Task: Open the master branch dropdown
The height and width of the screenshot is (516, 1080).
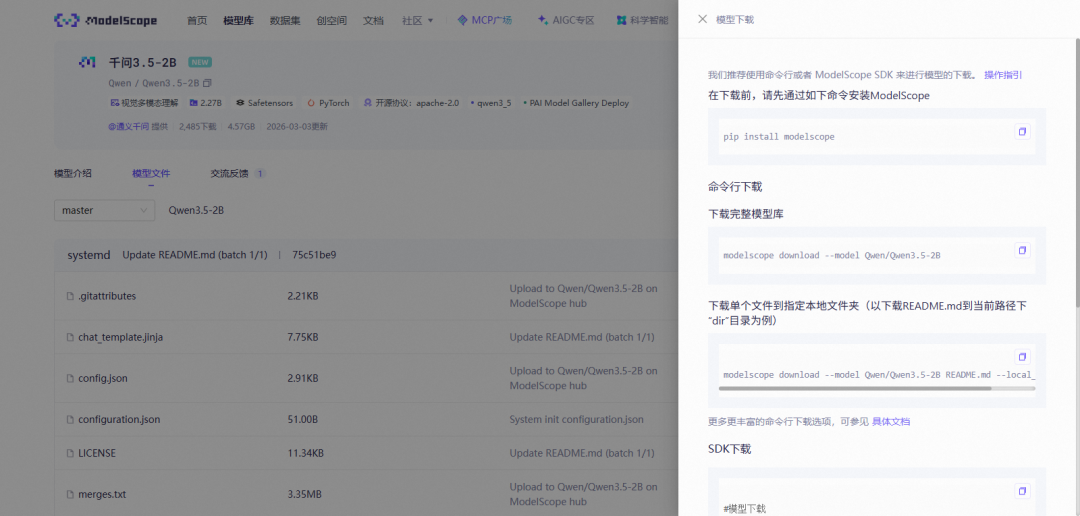Action: coord(104,210)
